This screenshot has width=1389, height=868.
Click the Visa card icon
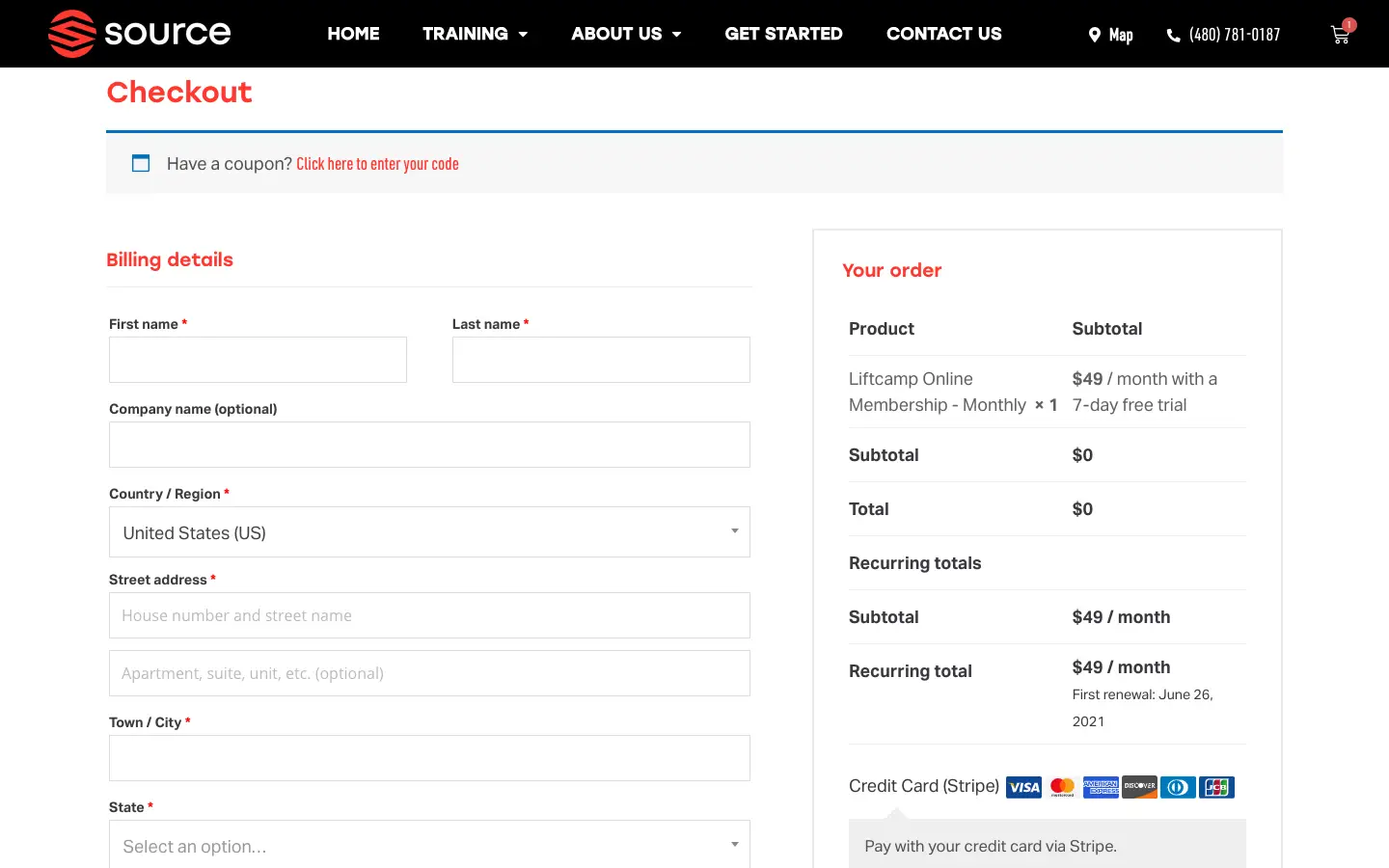coord(1023,787)
